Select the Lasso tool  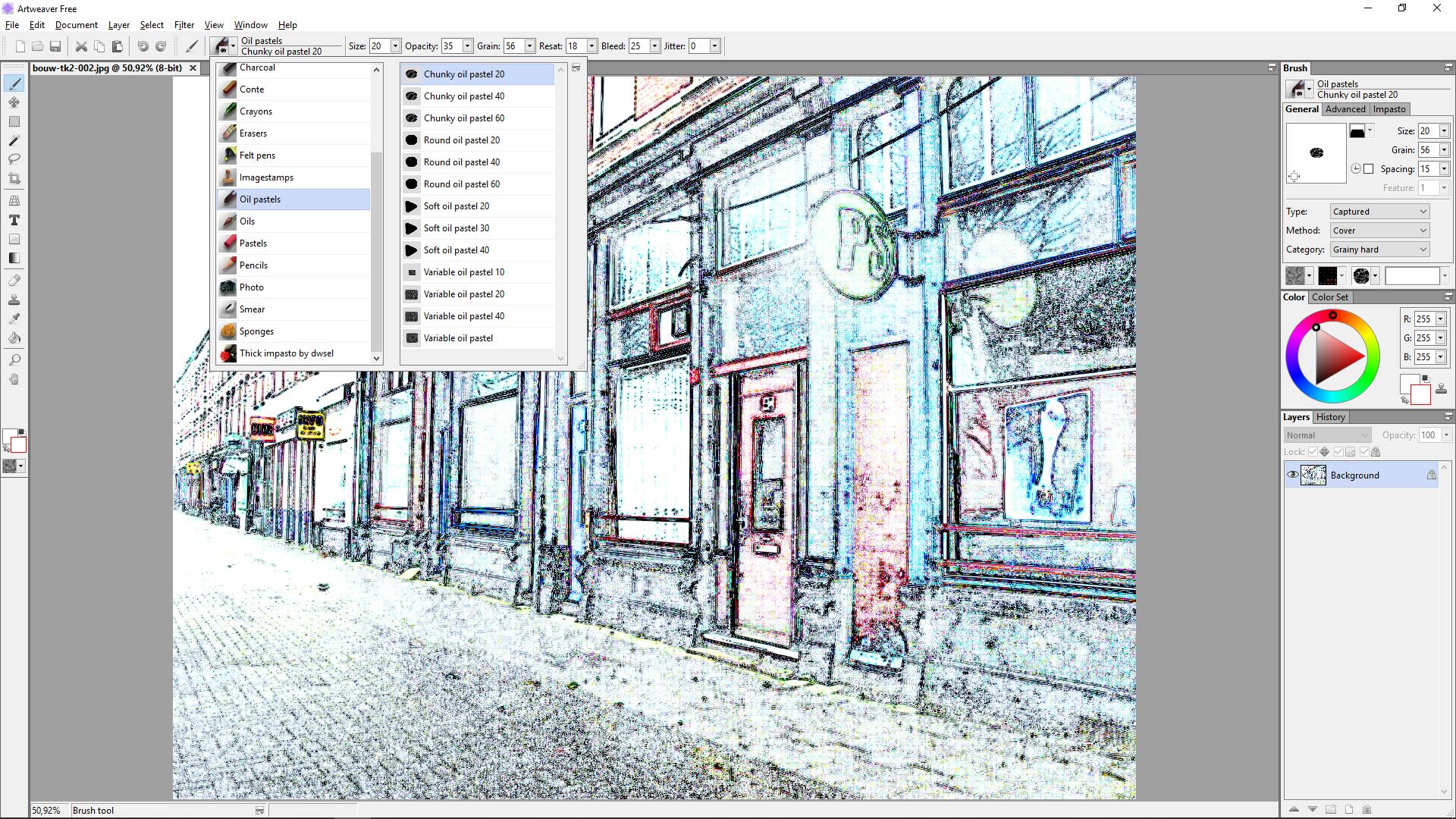click(14, 159)
